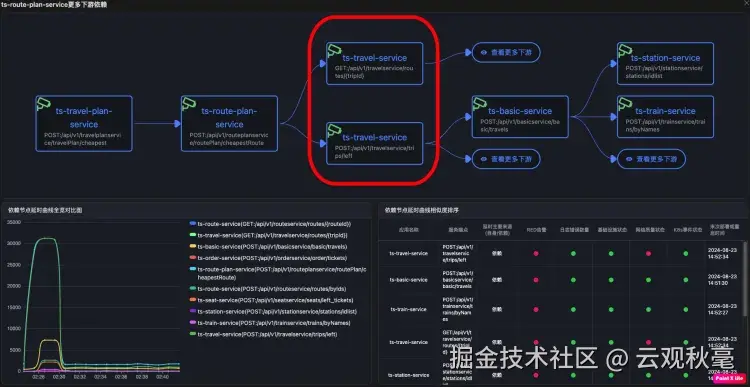The height and width of the screenshot is (387, 750).
Task: Toggle legend series ts-order-service POST order/tickets
Action: 268,258
